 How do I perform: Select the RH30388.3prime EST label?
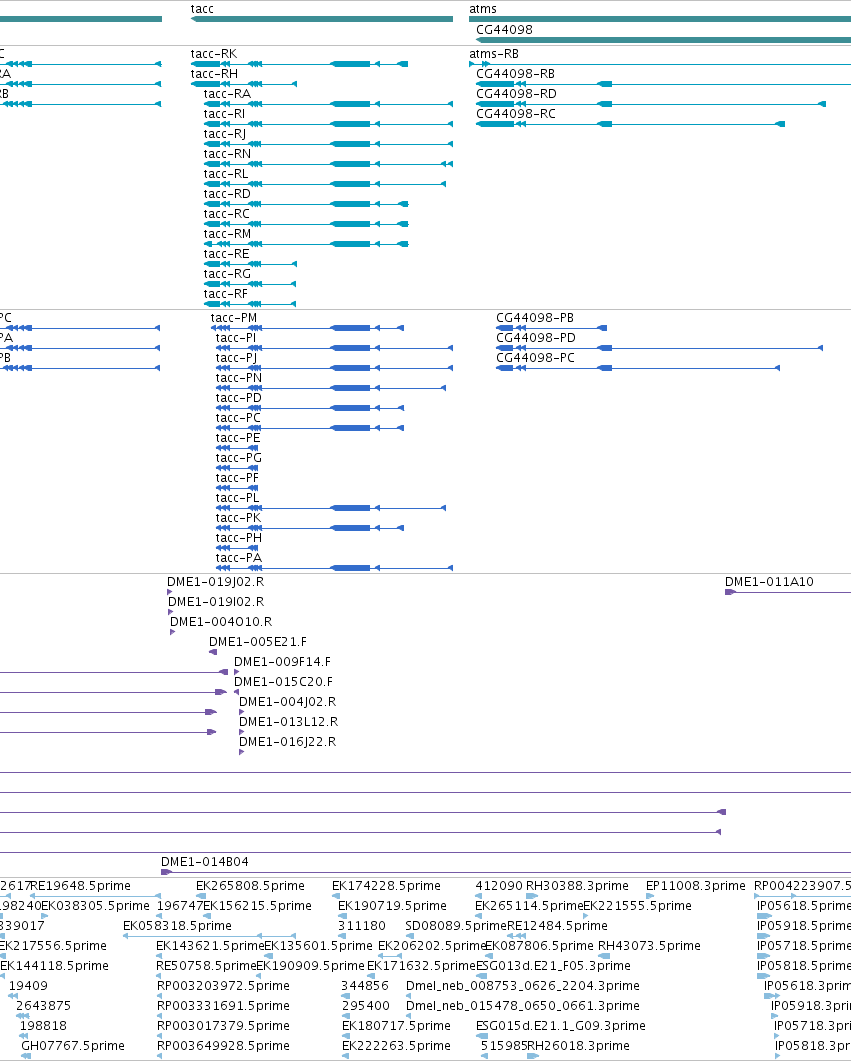point(578,885)
